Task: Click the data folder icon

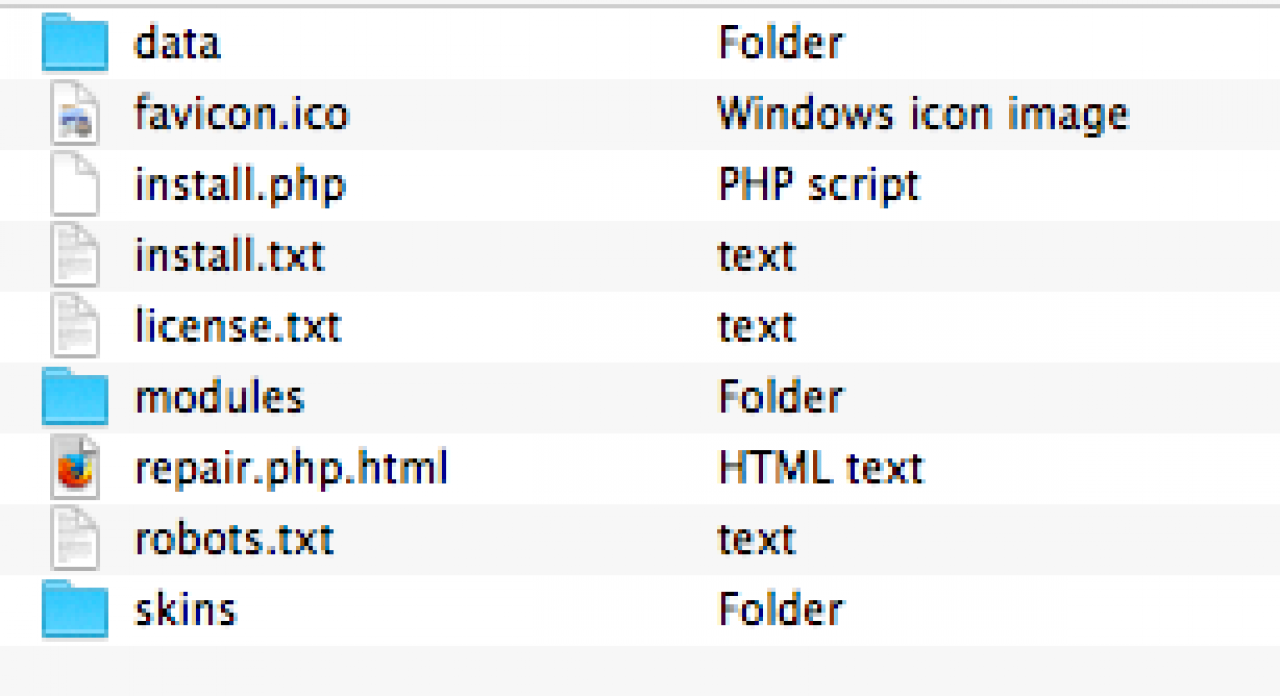Action: pyautogui.click(x=75, y=43)
